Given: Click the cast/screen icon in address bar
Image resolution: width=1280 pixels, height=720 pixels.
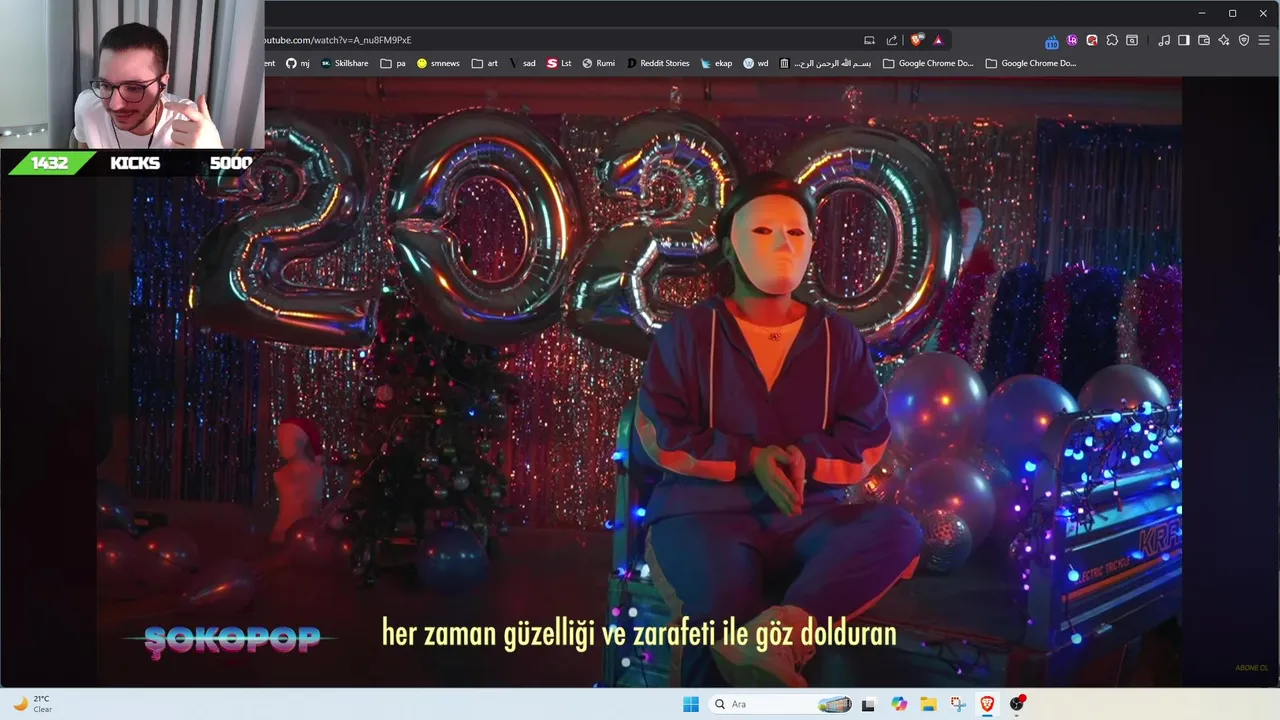Looking at the screenshot, I should click(x=869, y=40).
